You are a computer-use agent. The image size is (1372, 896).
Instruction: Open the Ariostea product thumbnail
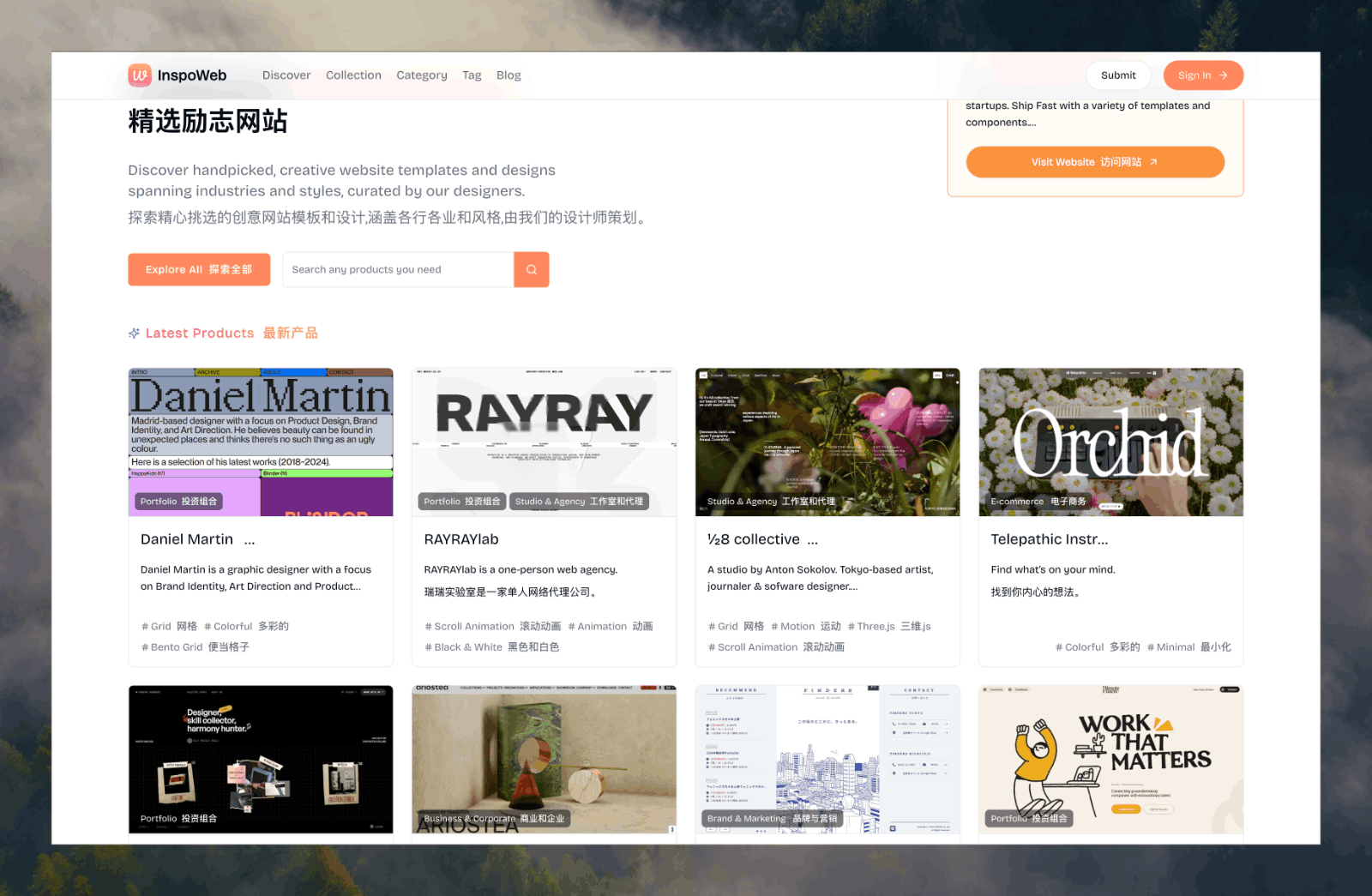544,760
